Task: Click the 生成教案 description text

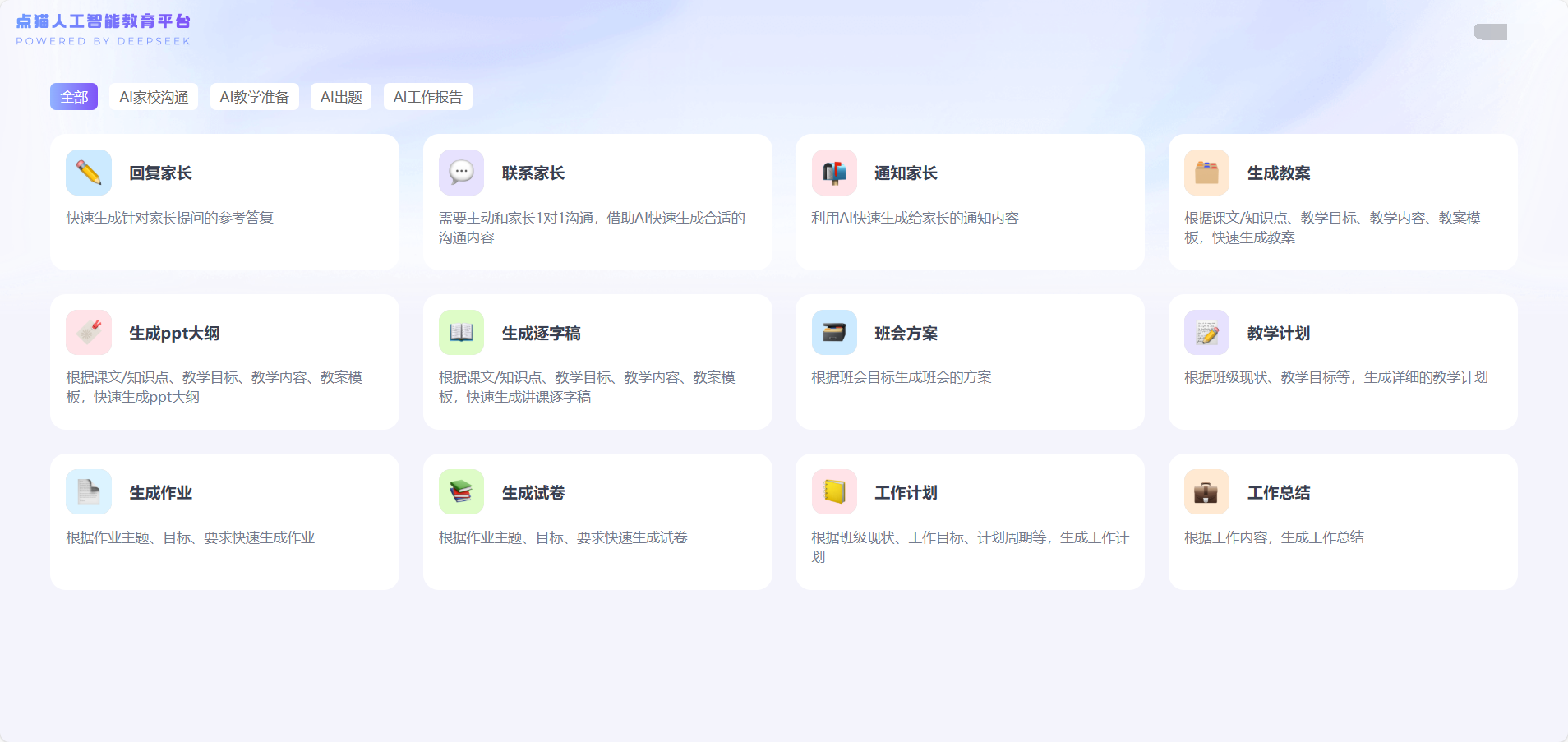Action: [1331, 228]
